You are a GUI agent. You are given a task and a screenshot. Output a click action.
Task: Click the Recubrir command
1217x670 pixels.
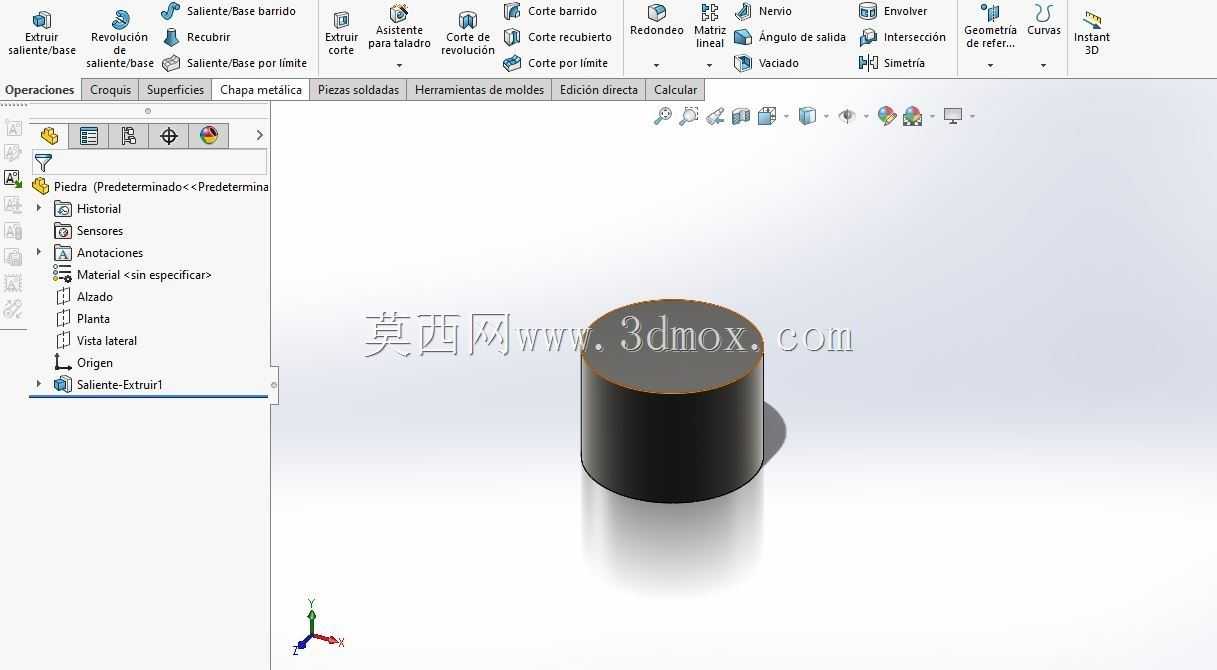[x=197, y=37]
